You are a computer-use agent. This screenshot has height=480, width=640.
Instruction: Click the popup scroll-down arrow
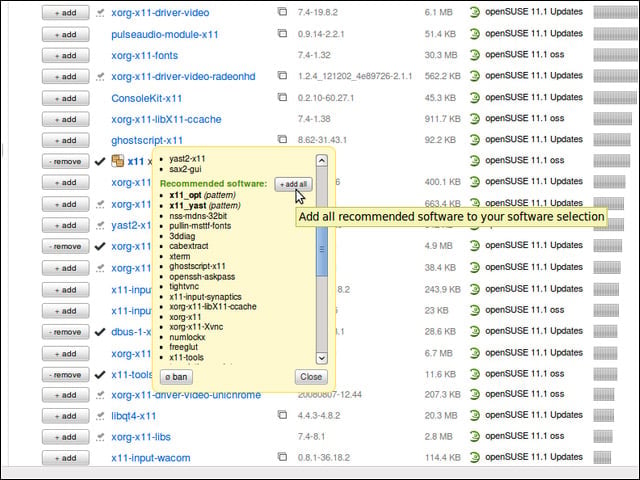click(322, 358)
